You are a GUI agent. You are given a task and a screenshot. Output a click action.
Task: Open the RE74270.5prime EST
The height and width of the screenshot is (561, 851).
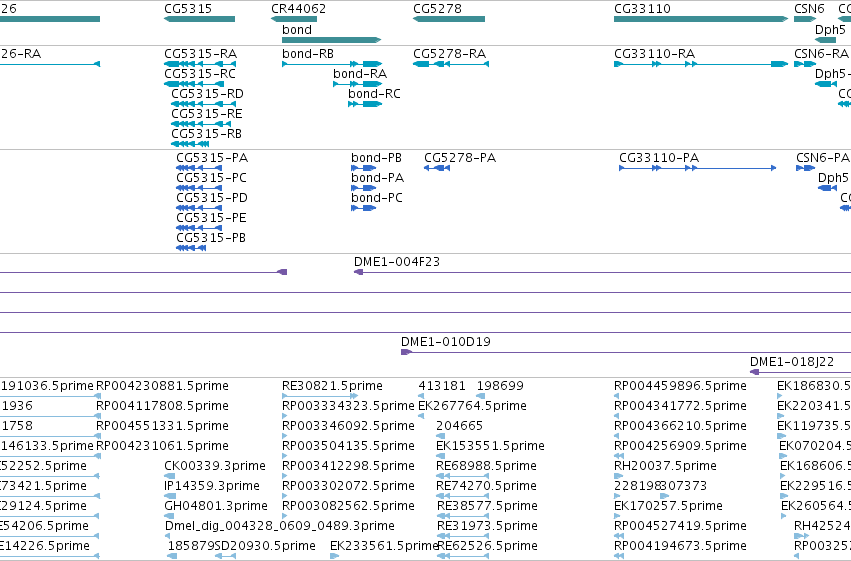(x=486, y=486)
